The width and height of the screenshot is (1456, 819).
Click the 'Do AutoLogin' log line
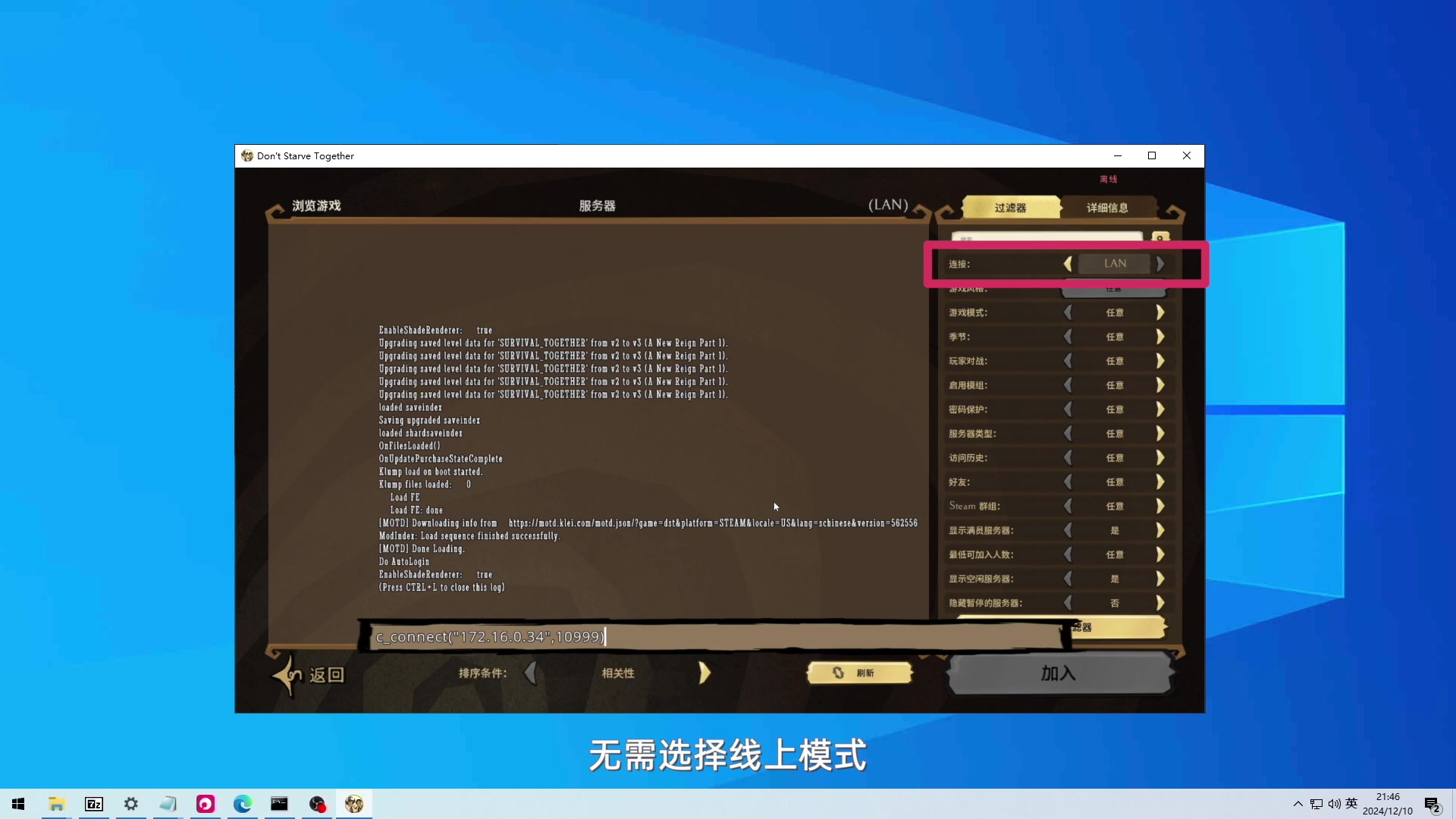click(404, 562)
